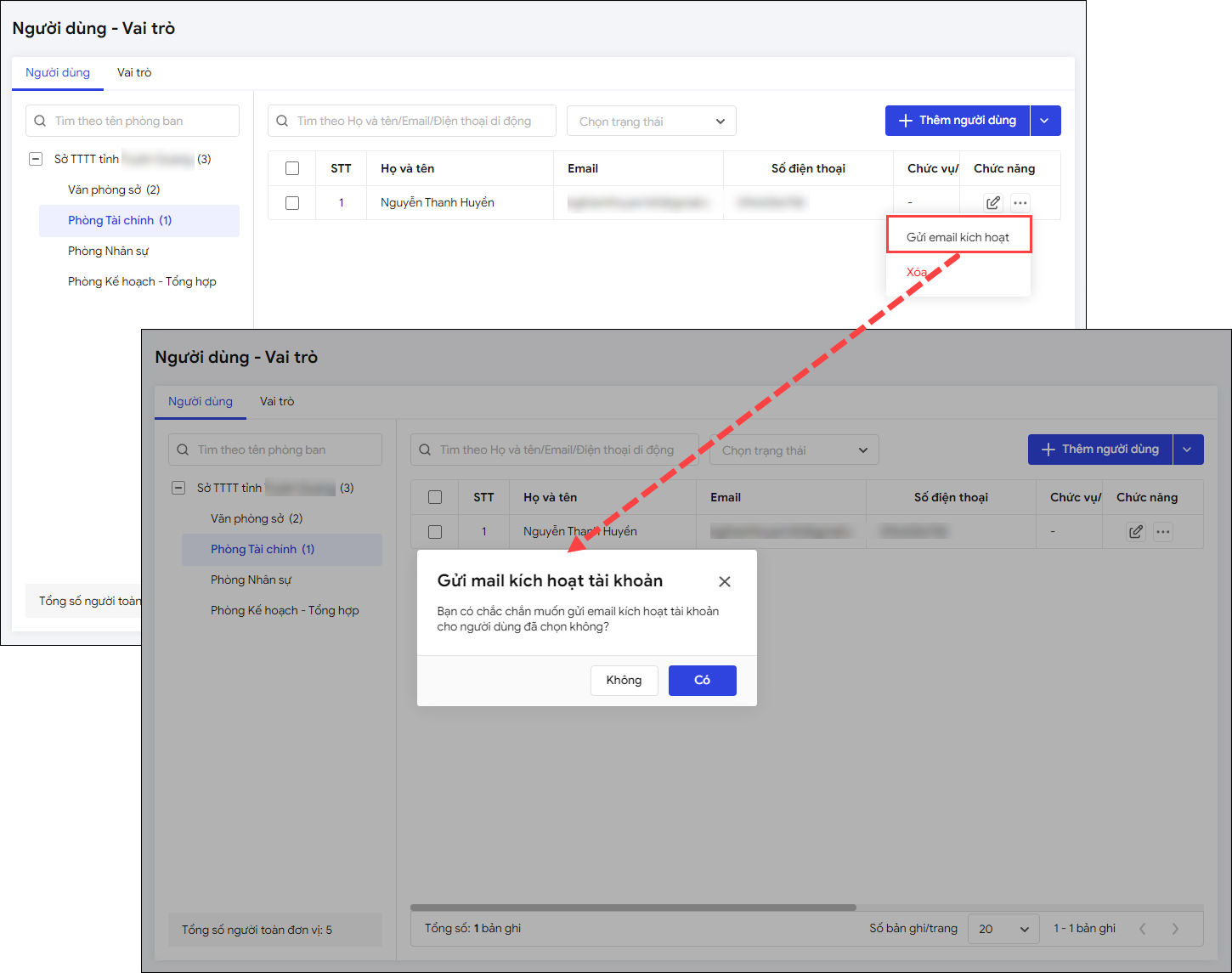Click the next page arrow in pagination
The height and width of the screenshot is (973, 1232).
(x=1175, y=929)
